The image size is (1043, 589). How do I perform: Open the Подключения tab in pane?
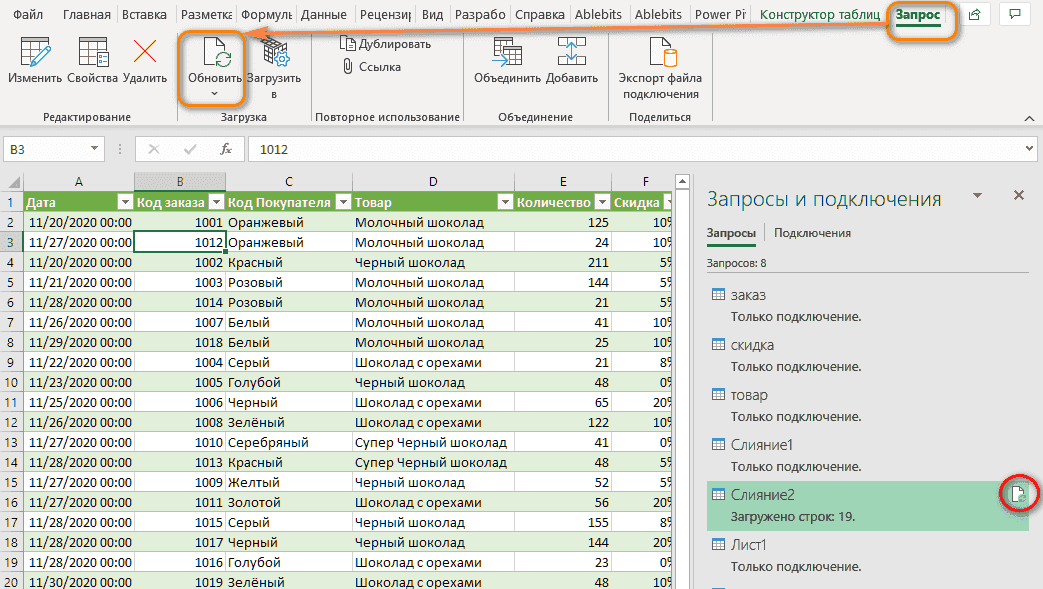(x=812, y=233)
